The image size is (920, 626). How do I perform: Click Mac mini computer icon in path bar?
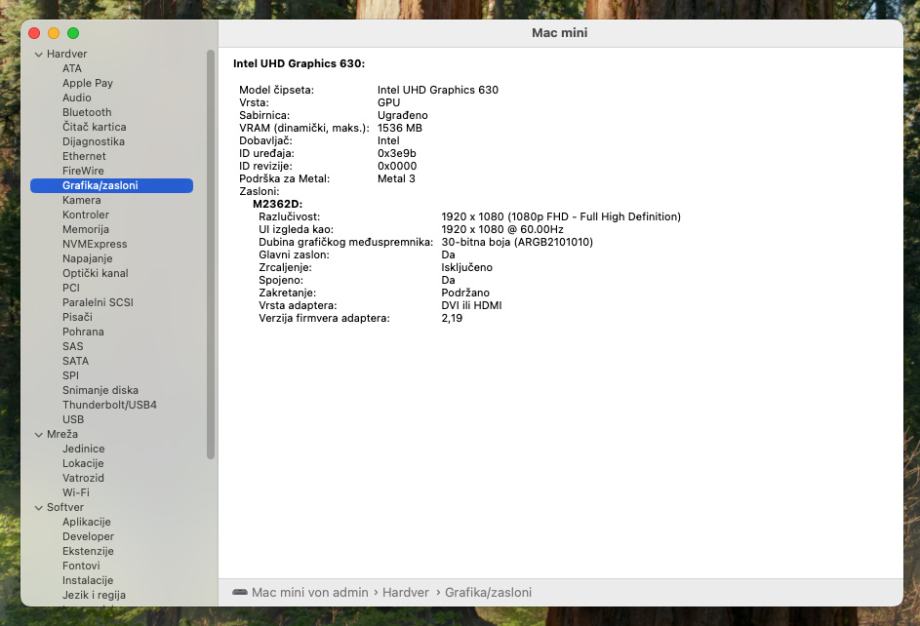(239, 593)
